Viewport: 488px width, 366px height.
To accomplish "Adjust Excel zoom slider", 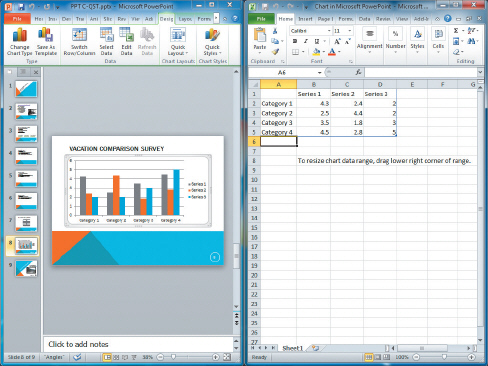I will (x=444, y=357).
